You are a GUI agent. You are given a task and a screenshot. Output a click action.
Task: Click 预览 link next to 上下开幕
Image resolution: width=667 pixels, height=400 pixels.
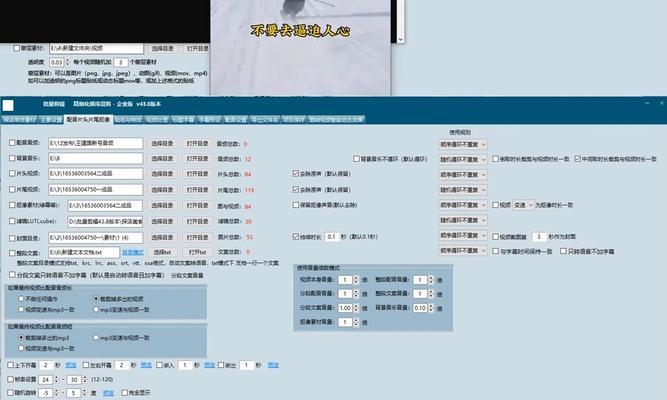click(71, 365)
